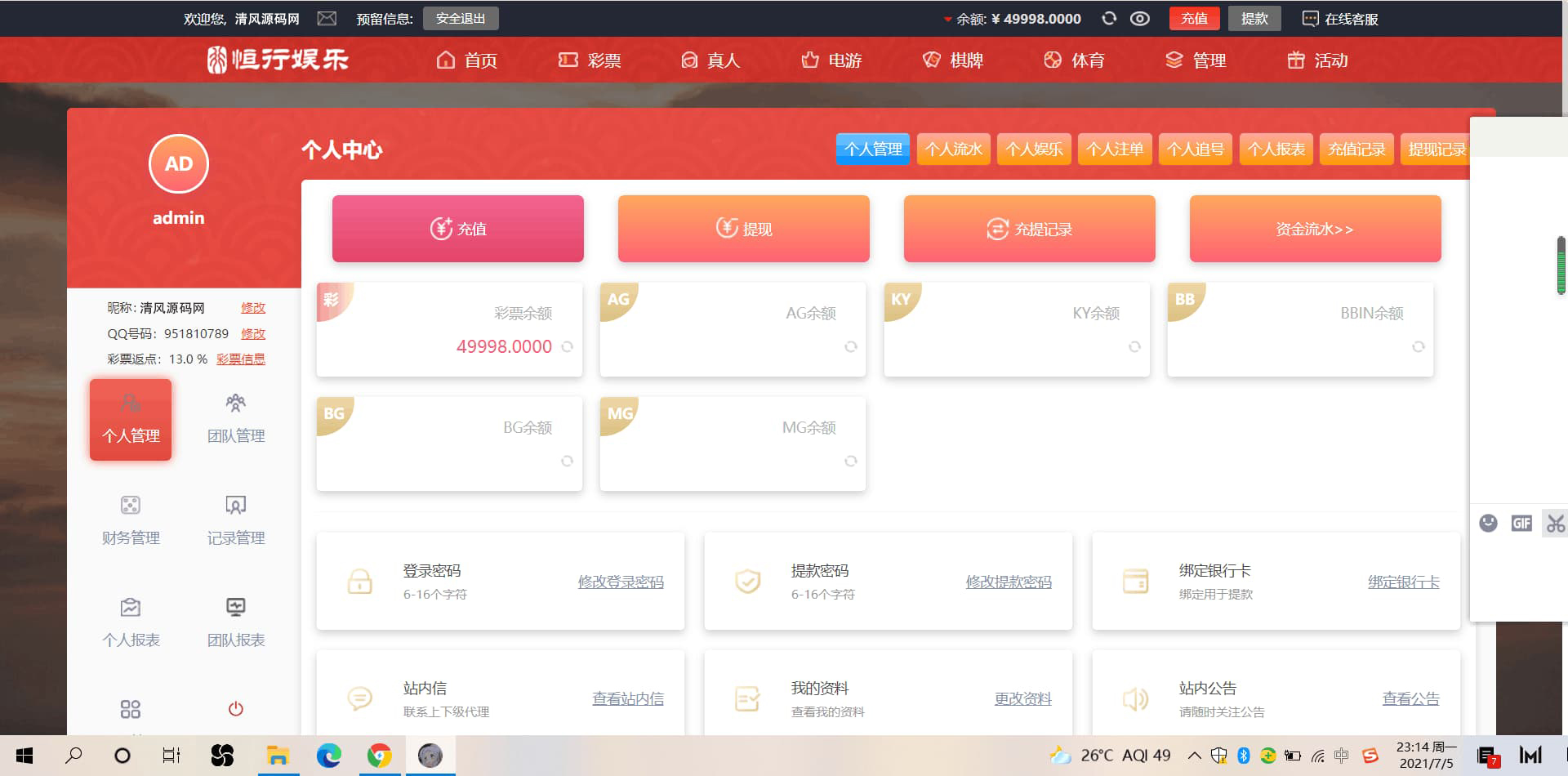
Task: Click the 修改登录密码 link
Action: pos(620,582)
